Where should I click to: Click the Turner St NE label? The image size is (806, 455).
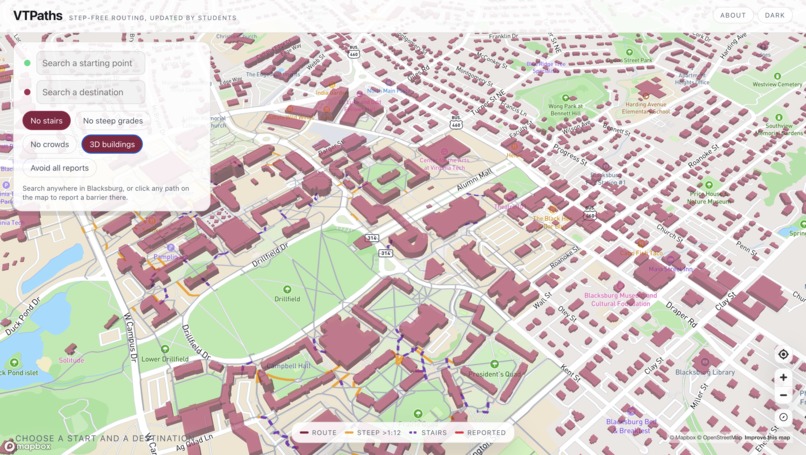click(x=488, y=103)
